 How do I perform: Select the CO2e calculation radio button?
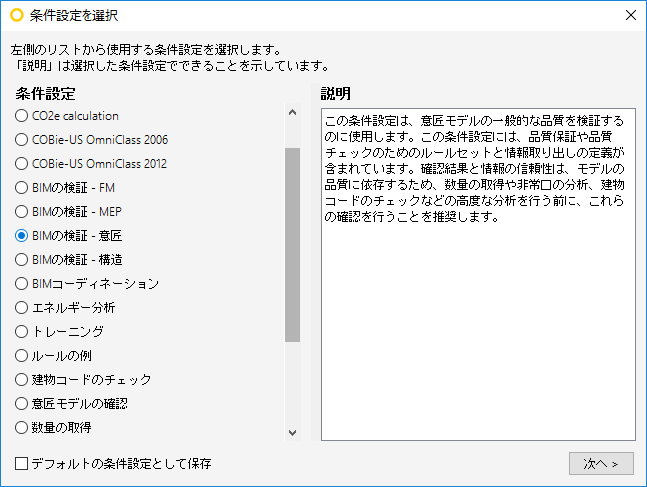(x=21, y=116)
